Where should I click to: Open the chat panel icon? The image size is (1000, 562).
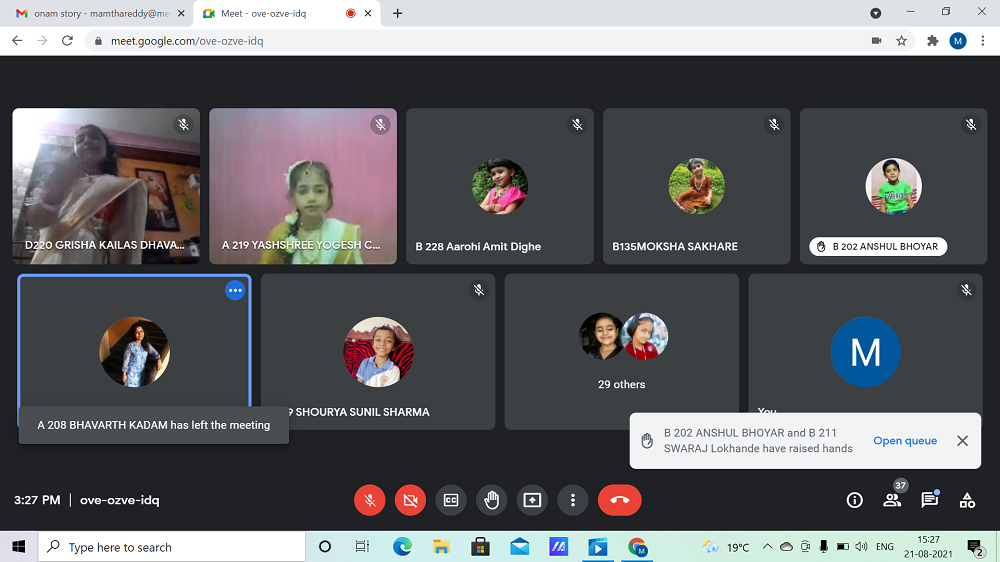[x=929, y=500]
